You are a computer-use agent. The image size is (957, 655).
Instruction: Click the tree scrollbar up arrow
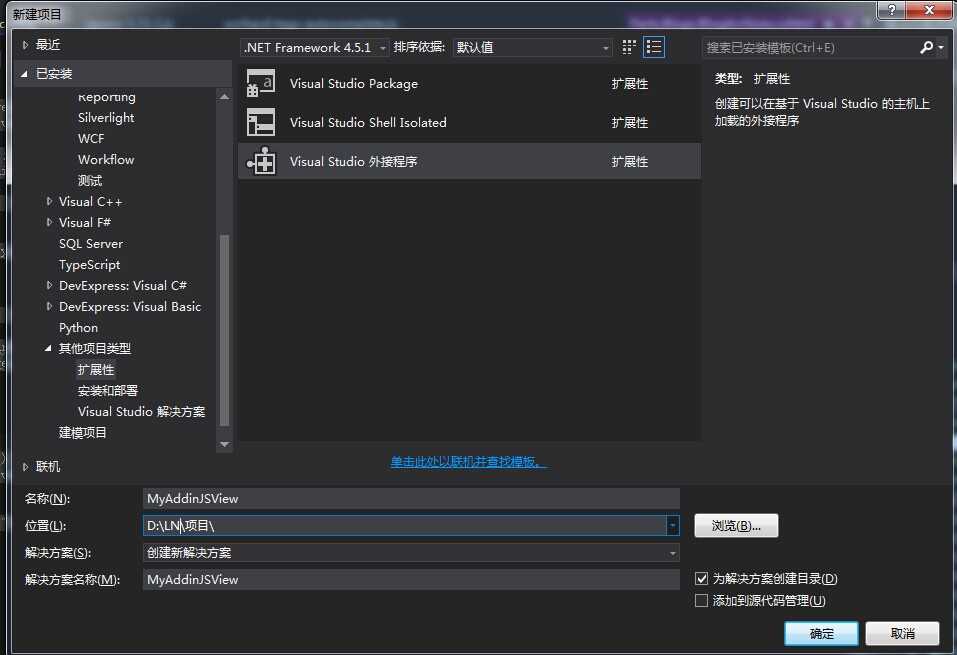224,96
